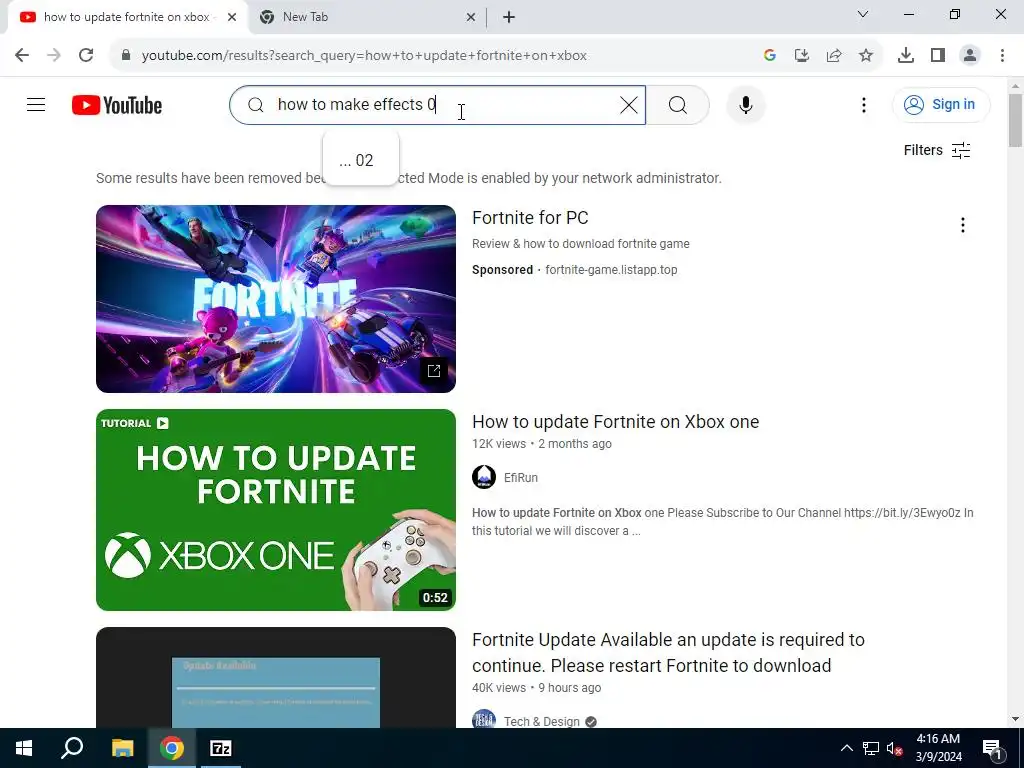1024x768 pixels.
Task: Open the notification center
Action: (991, 748)
